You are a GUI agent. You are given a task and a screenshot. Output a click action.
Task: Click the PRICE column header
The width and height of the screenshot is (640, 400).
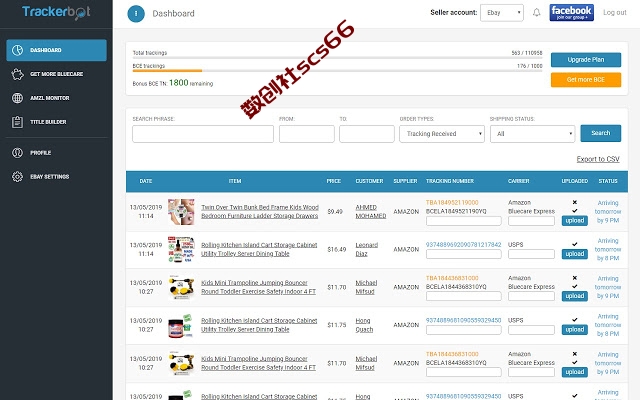tap(333, 181)
